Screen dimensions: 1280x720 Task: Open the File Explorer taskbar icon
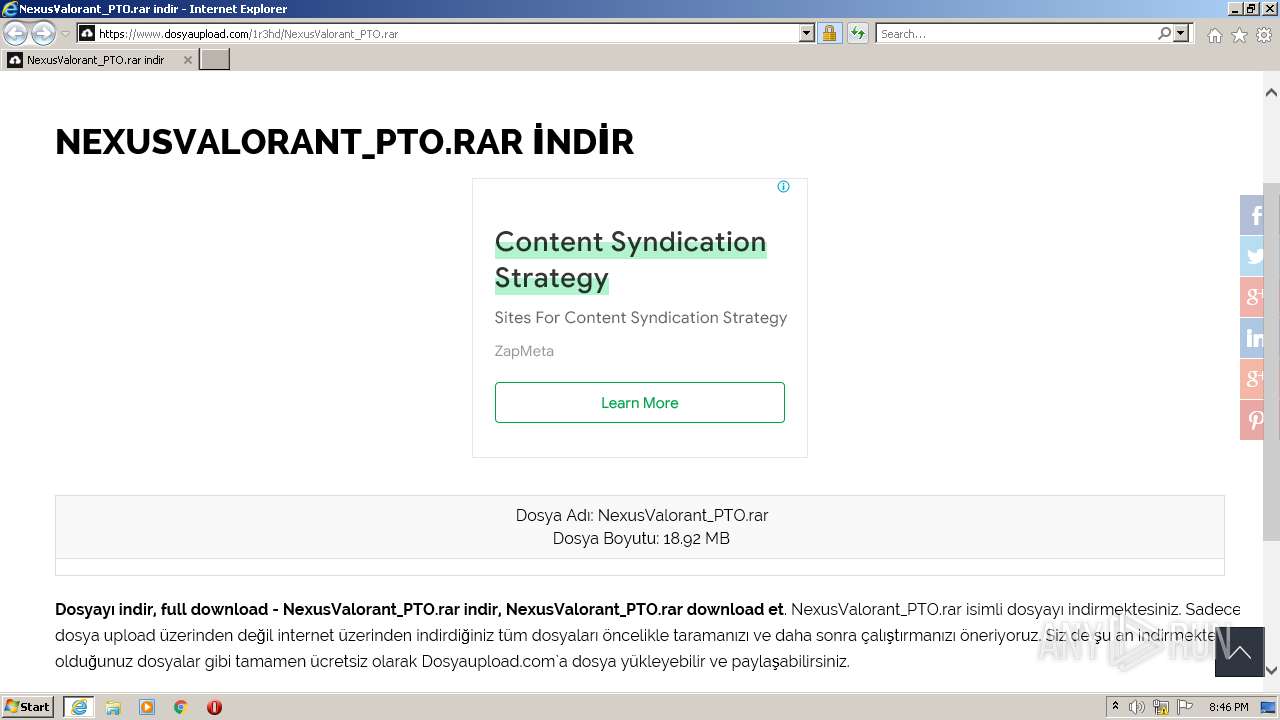[x=113, y=707]
